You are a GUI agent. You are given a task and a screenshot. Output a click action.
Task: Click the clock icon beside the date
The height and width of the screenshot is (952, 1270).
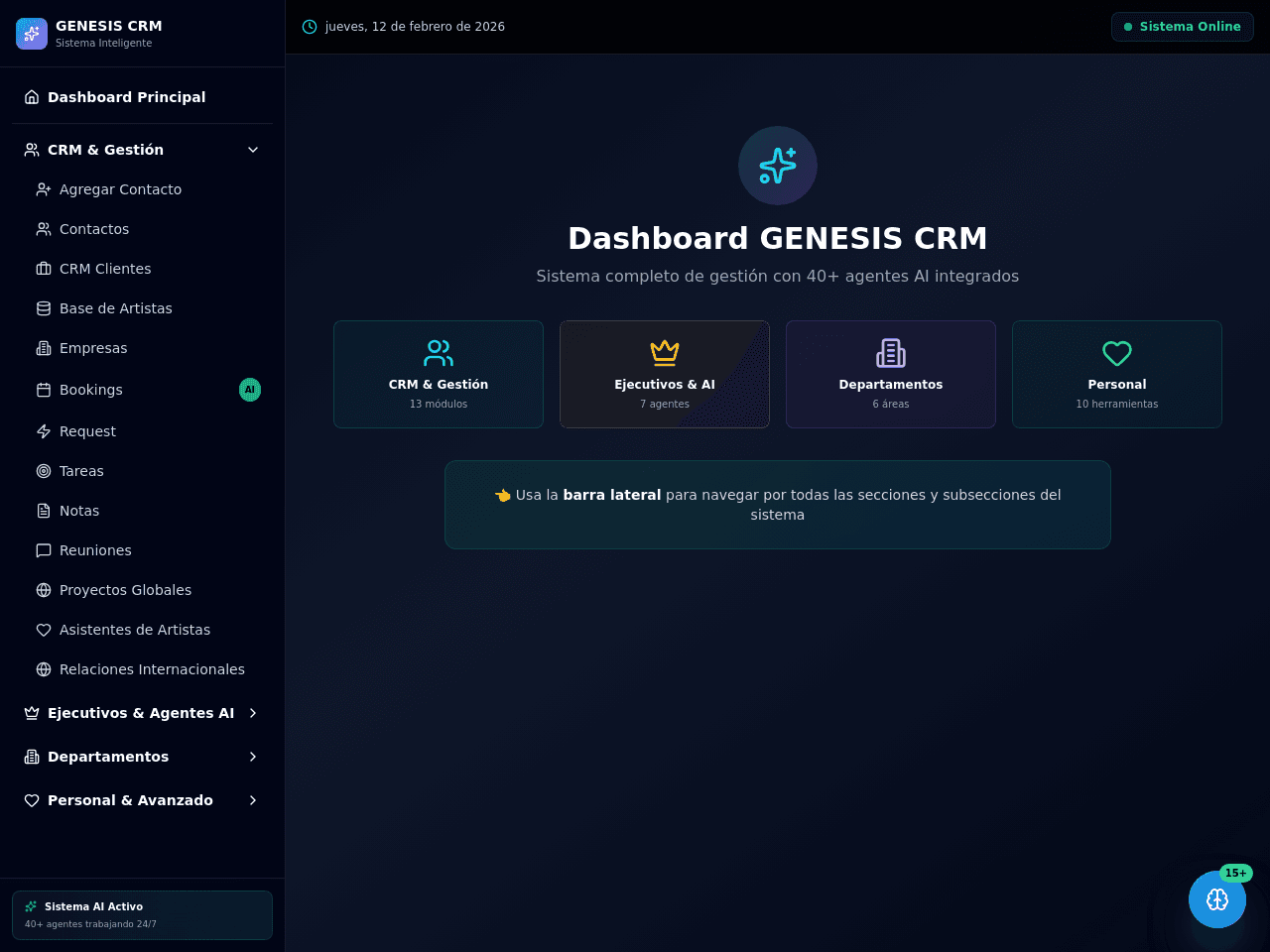[x=310, y=27]
